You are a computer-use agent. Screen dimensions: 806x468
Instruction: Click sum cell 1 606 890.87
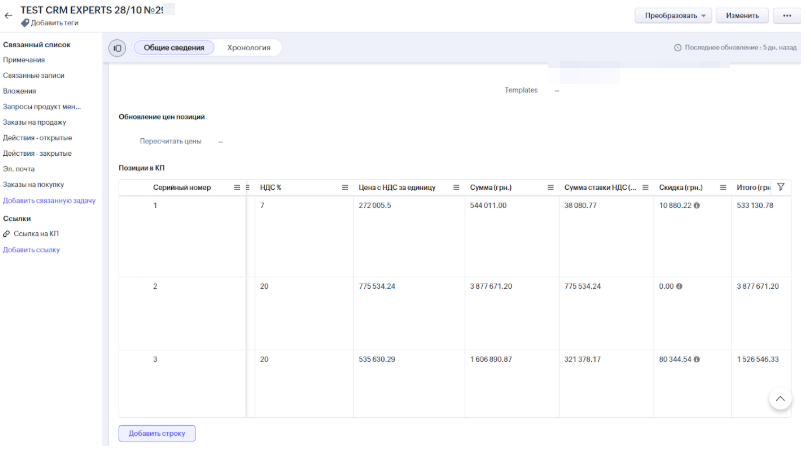pos(491,359)
